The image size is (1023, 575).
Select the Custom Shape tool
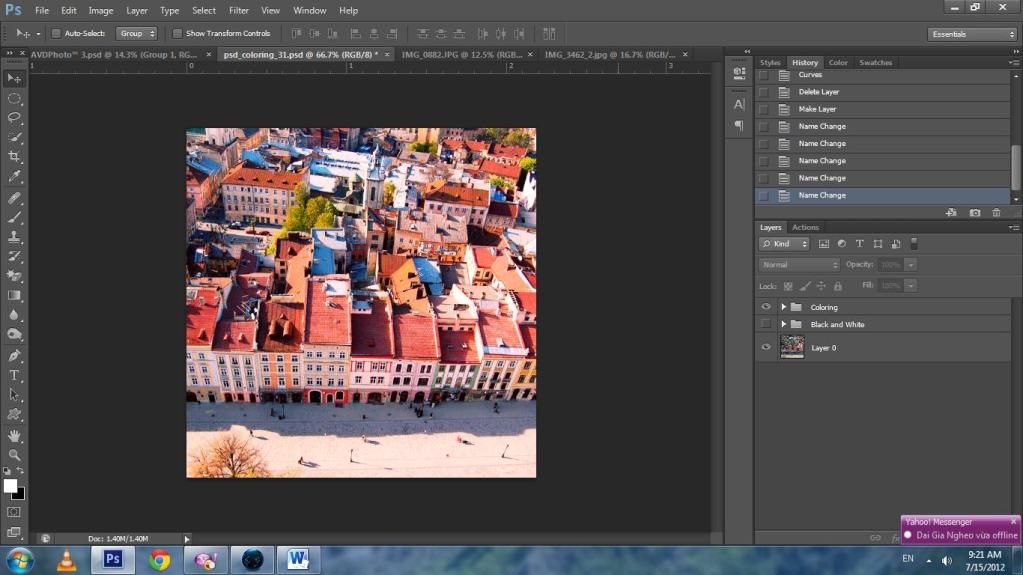(14, 415)
